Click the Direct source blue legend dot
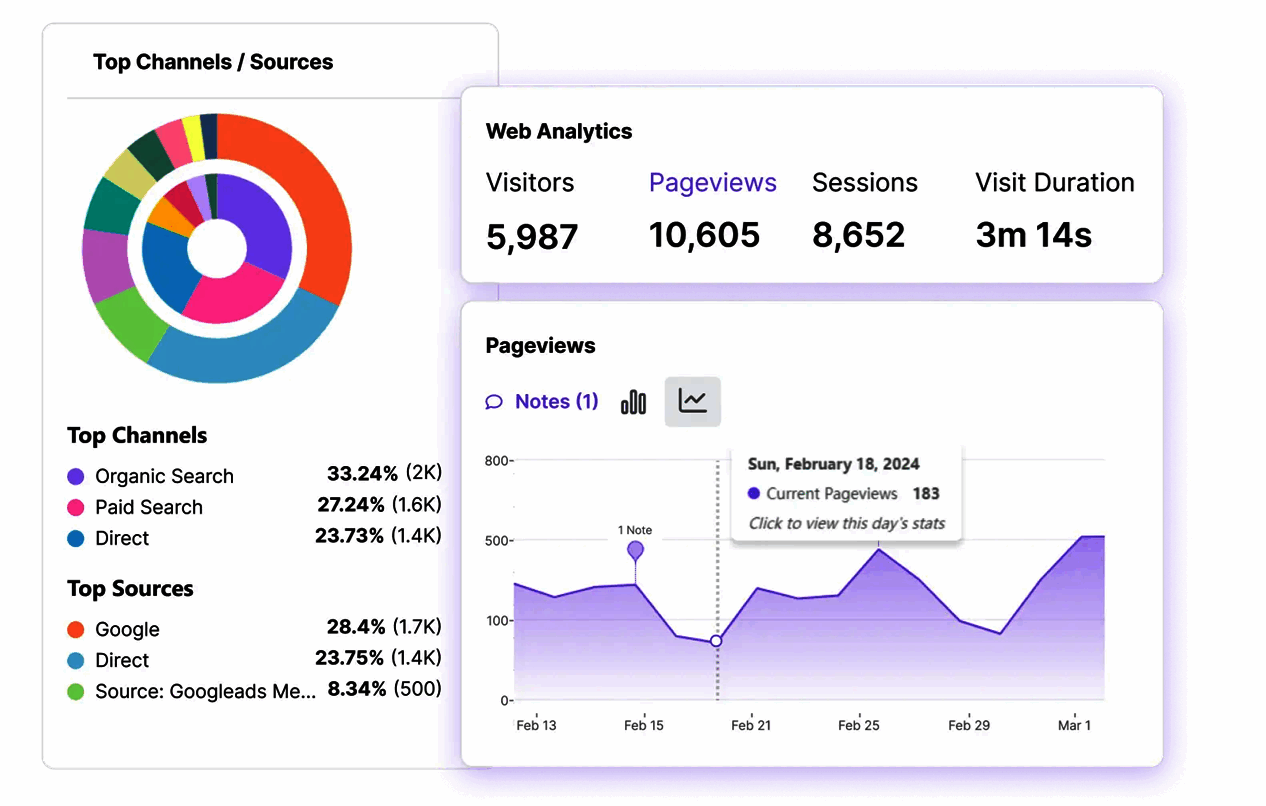 click(76, 661)
